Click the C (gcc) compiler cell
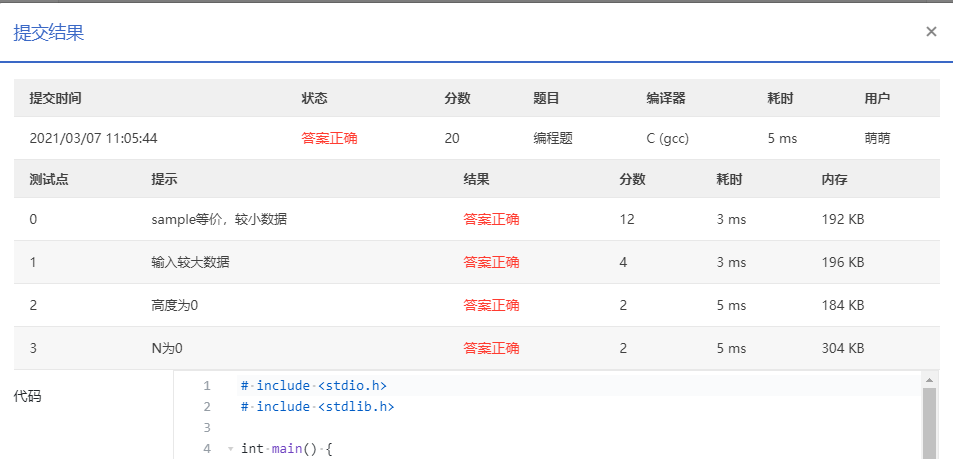 [x=668, y=139]
